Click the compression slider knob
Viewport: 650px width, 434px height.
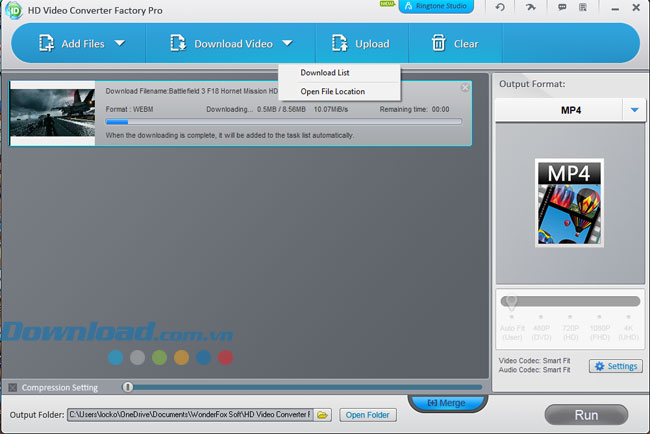click(128, 387)
